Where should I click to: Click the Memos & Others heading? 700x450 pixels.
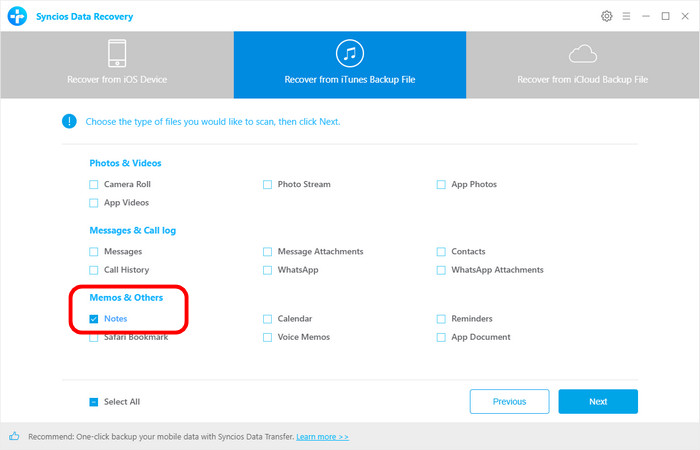[x=126, y=297]
